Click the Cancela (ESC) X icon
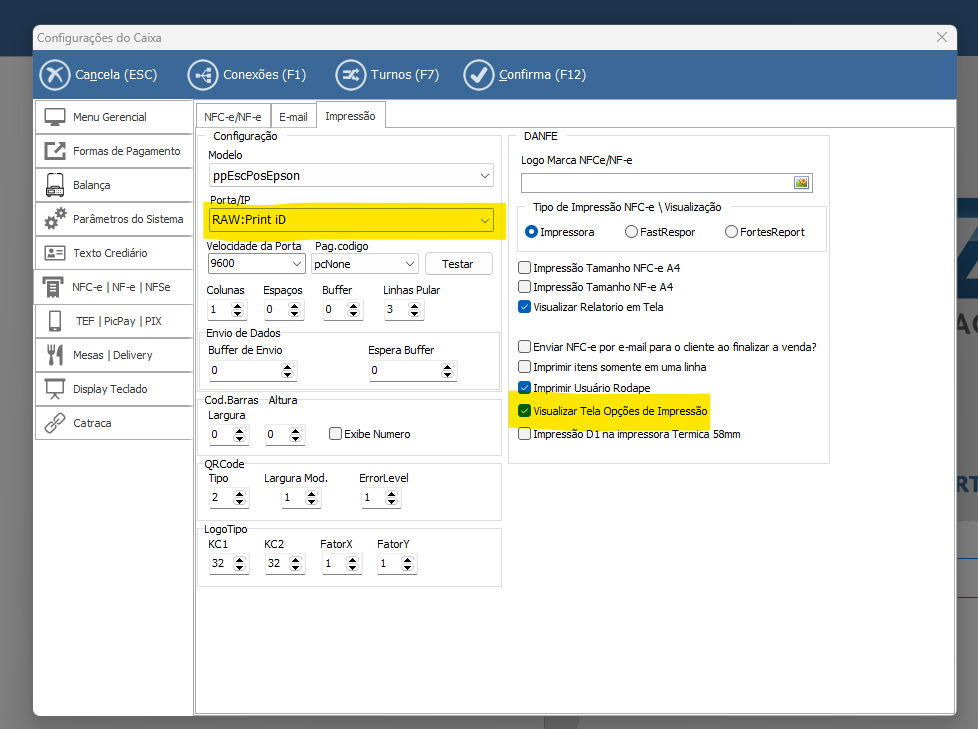This screenshot has width=978, height=729. 55,75
